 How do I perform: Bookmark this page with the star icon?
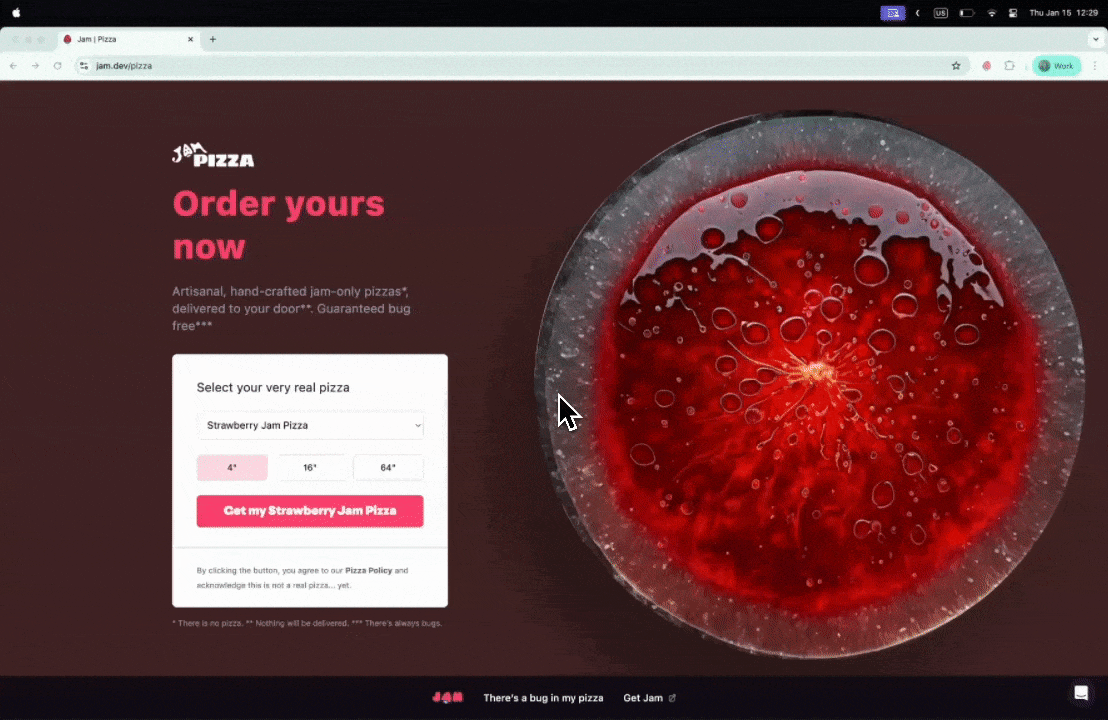click(x=956, y=66)
